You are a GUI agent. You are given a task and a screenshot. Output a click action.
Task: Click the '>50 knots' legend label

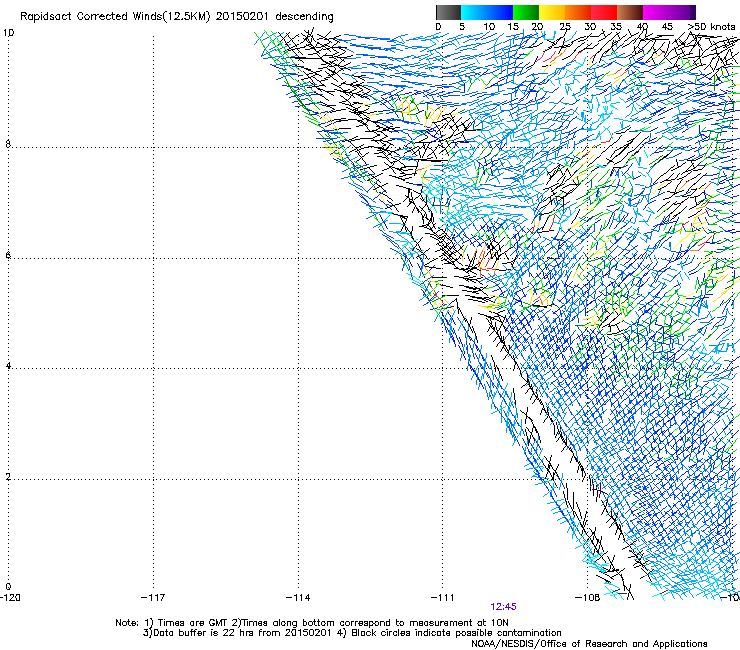pos(711,26)
